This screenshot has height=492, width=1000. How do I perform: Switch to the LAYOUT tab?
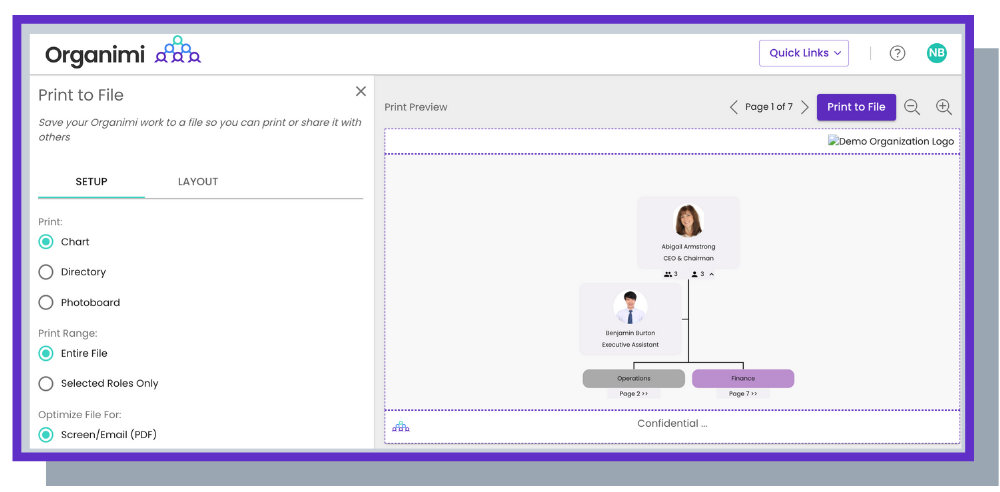coord(198,182)
